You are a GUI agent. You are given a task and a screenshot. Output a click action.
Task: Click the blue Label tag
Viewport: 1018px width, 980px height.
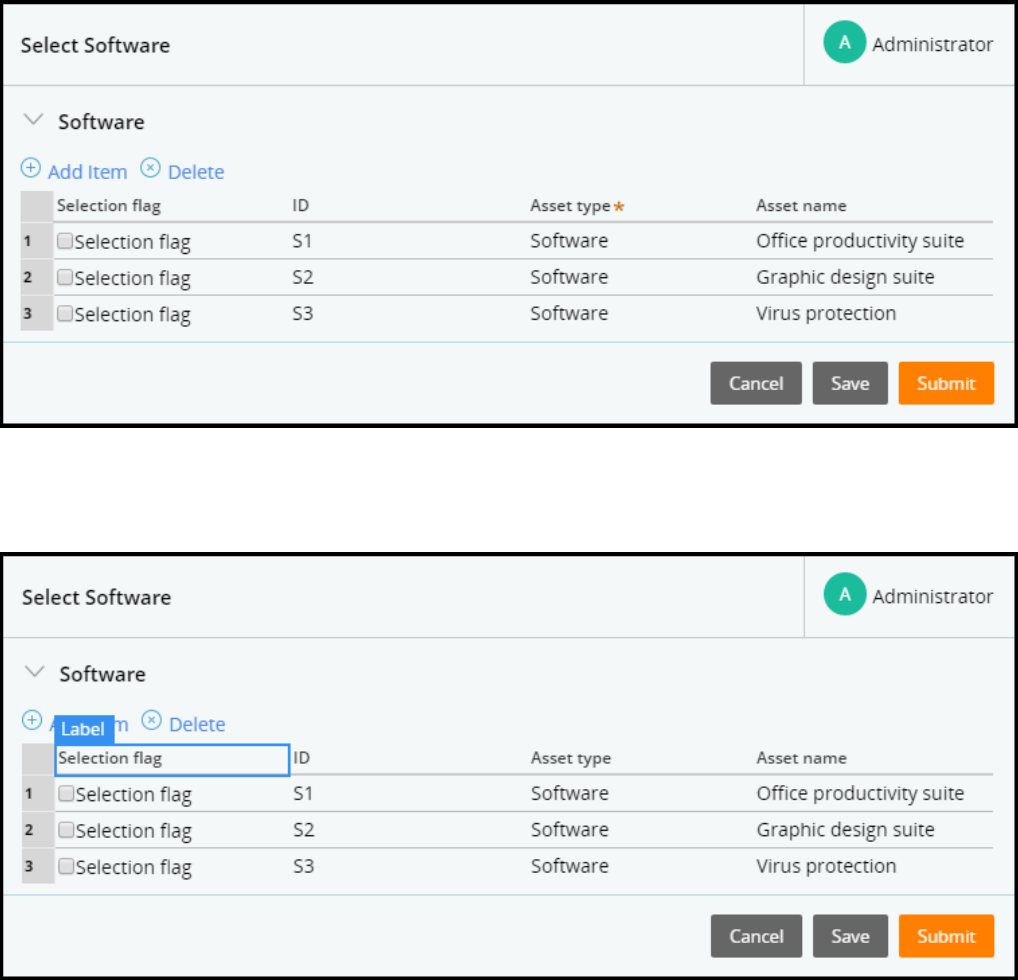[x=83, y=729]
